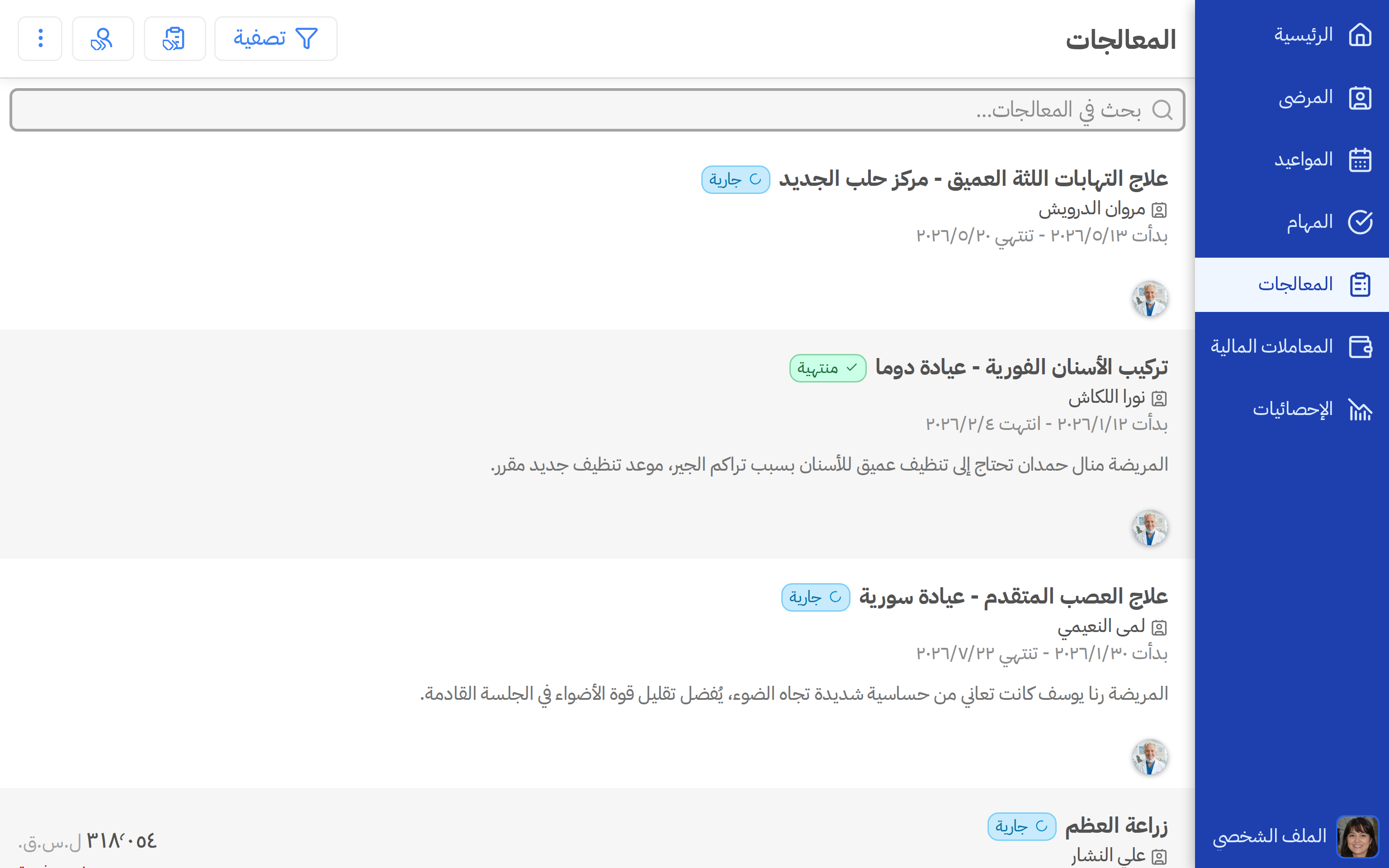Click patient icon next to لمى النعيمي
1389x868 pixels.
pyautogui.click(x=1159, y=627)
